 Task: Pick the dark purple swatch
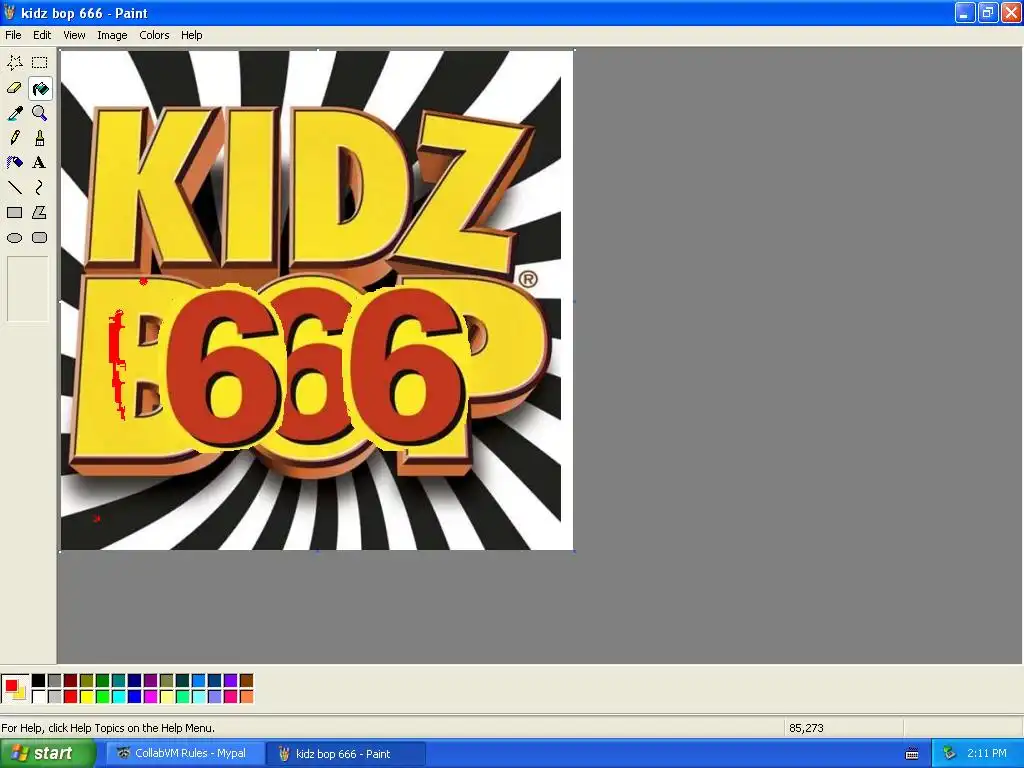tap(151, 681)
